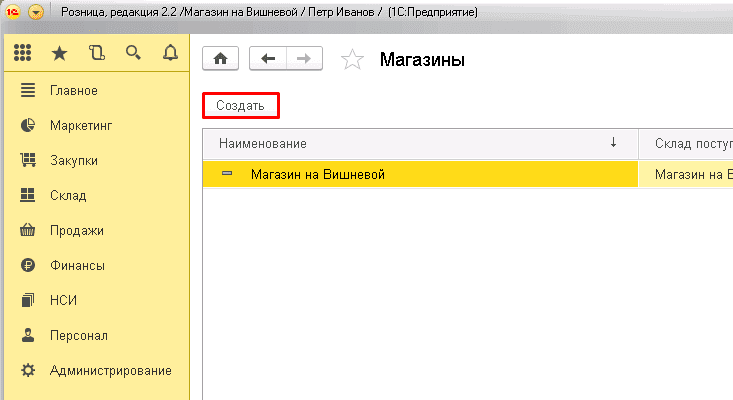
Task: Open the Notifications bell icon
Action: [169, 53]
